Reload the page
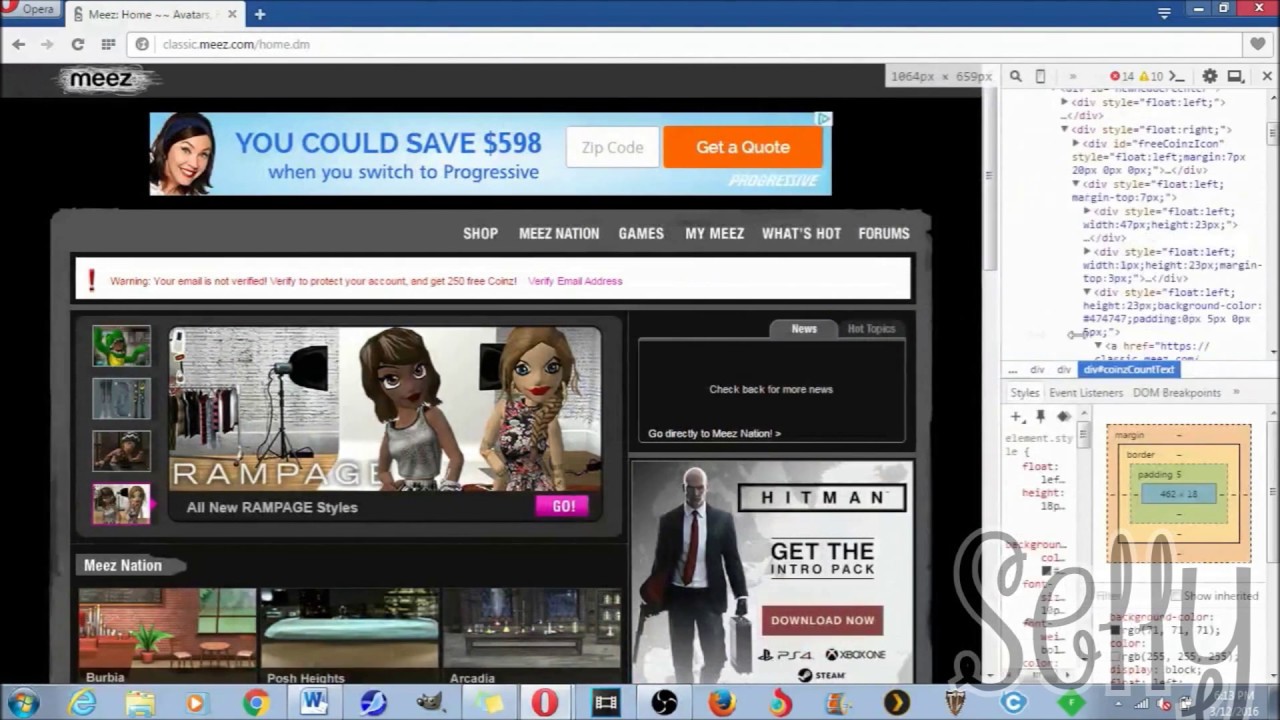 [x=77, y=44]
